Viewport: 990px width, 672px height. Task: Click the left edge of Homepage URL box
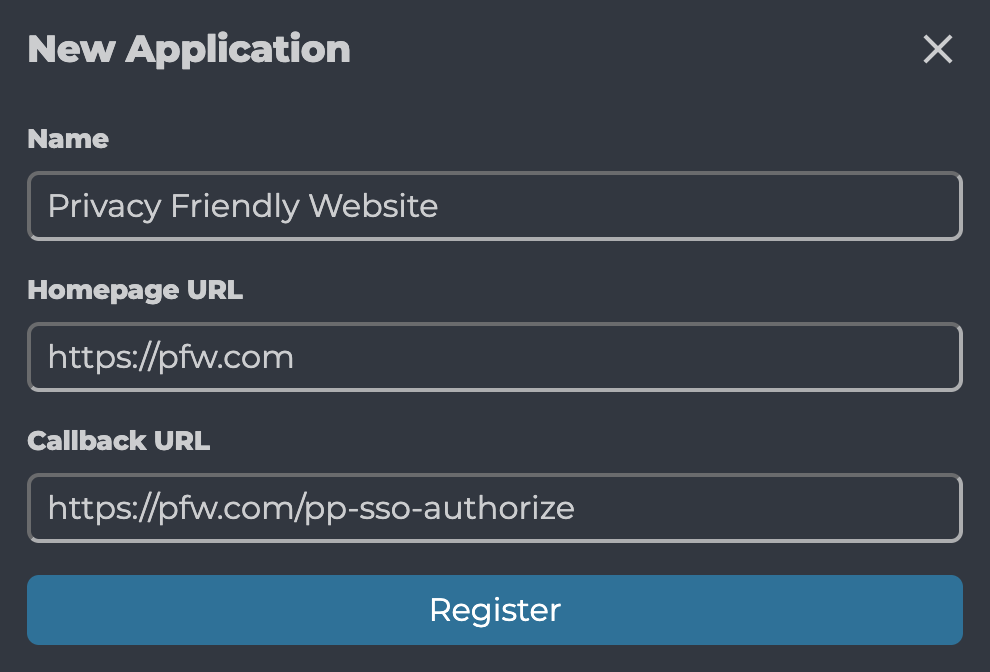[38, 357]
